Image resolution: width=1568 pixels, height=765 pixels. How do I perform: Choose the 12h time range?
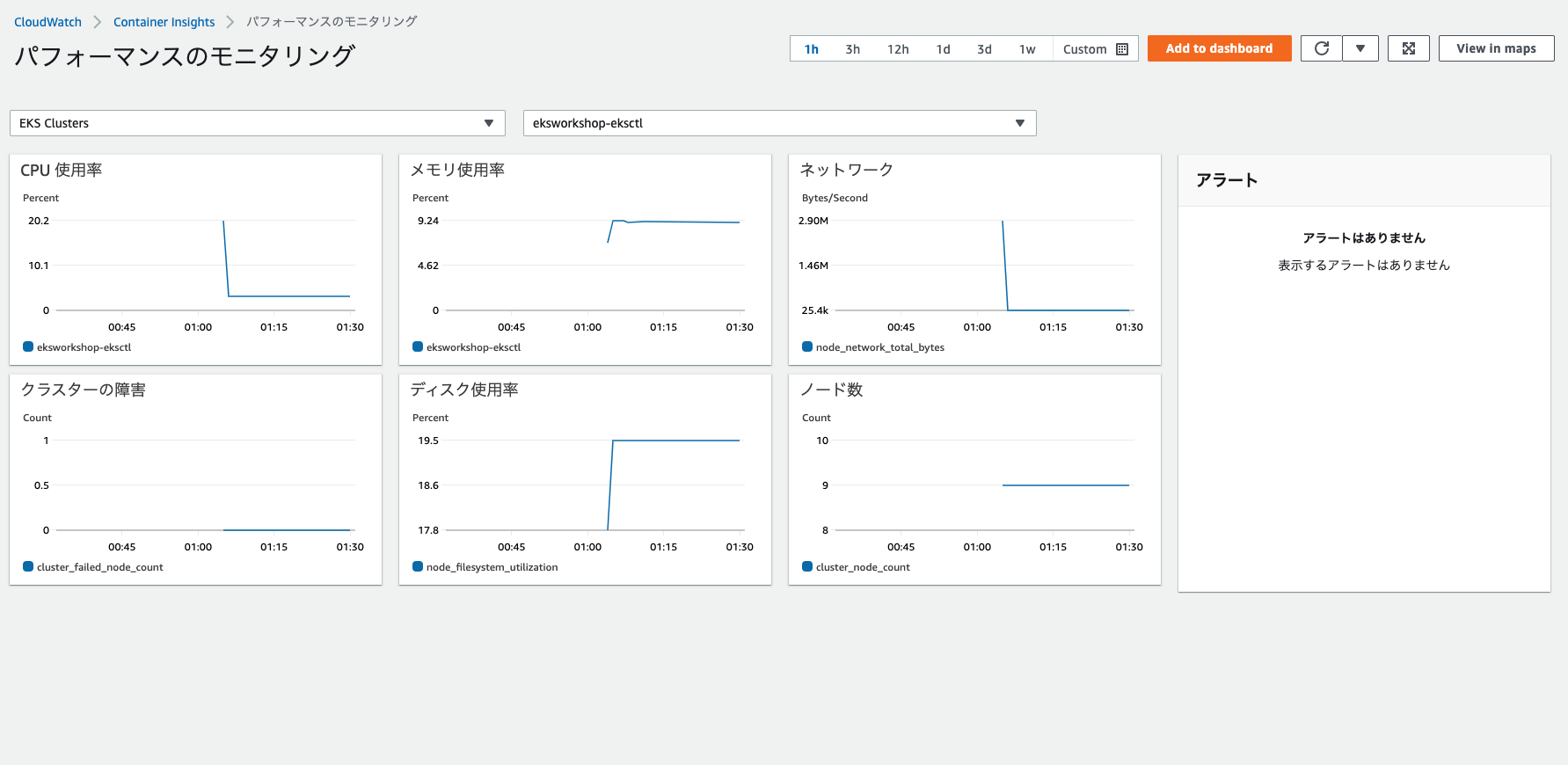click(x=897, y=49)
